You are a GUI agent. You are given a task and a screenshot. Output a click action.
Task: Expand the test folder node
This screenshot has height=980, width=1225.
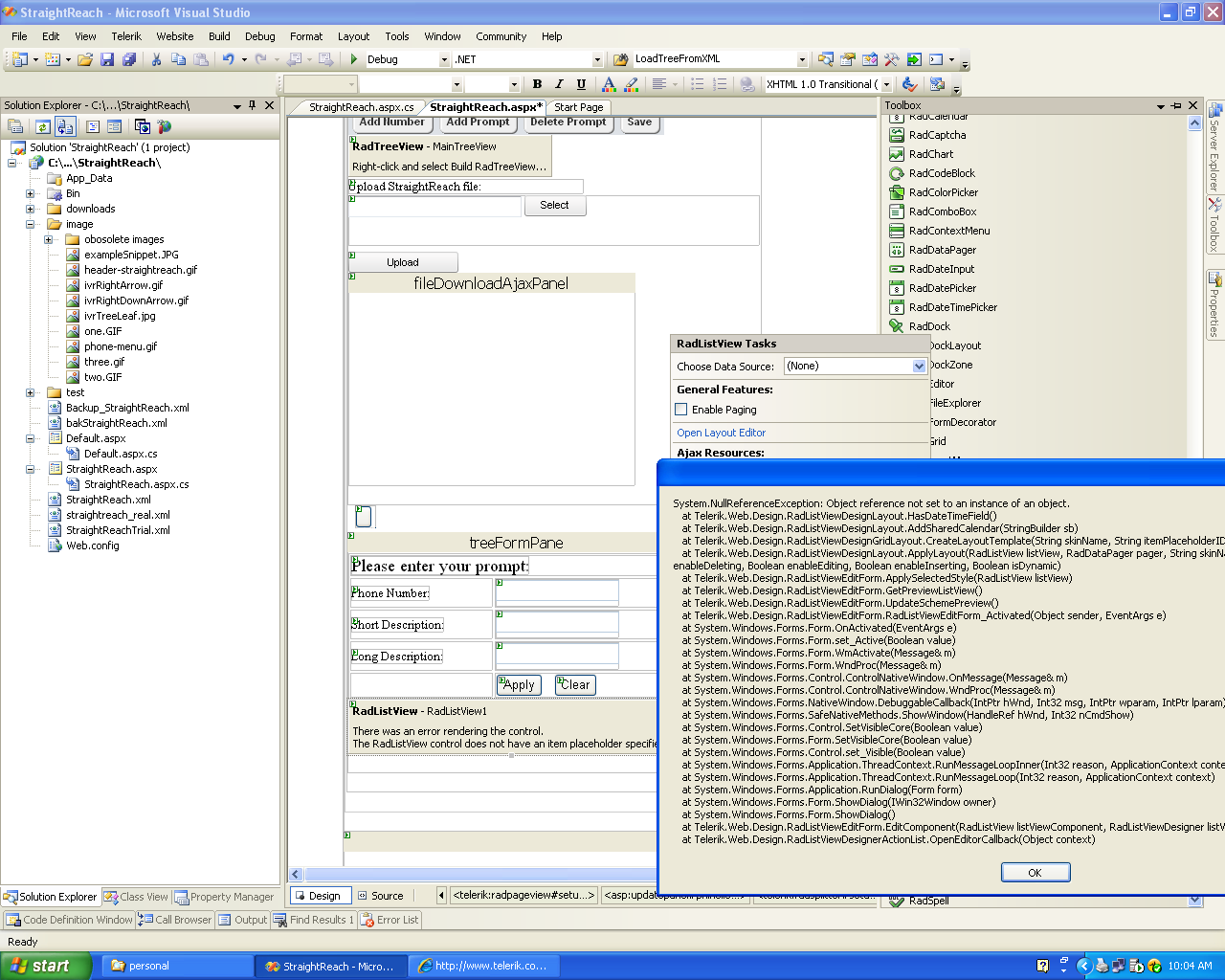click(x=31, y=392)
